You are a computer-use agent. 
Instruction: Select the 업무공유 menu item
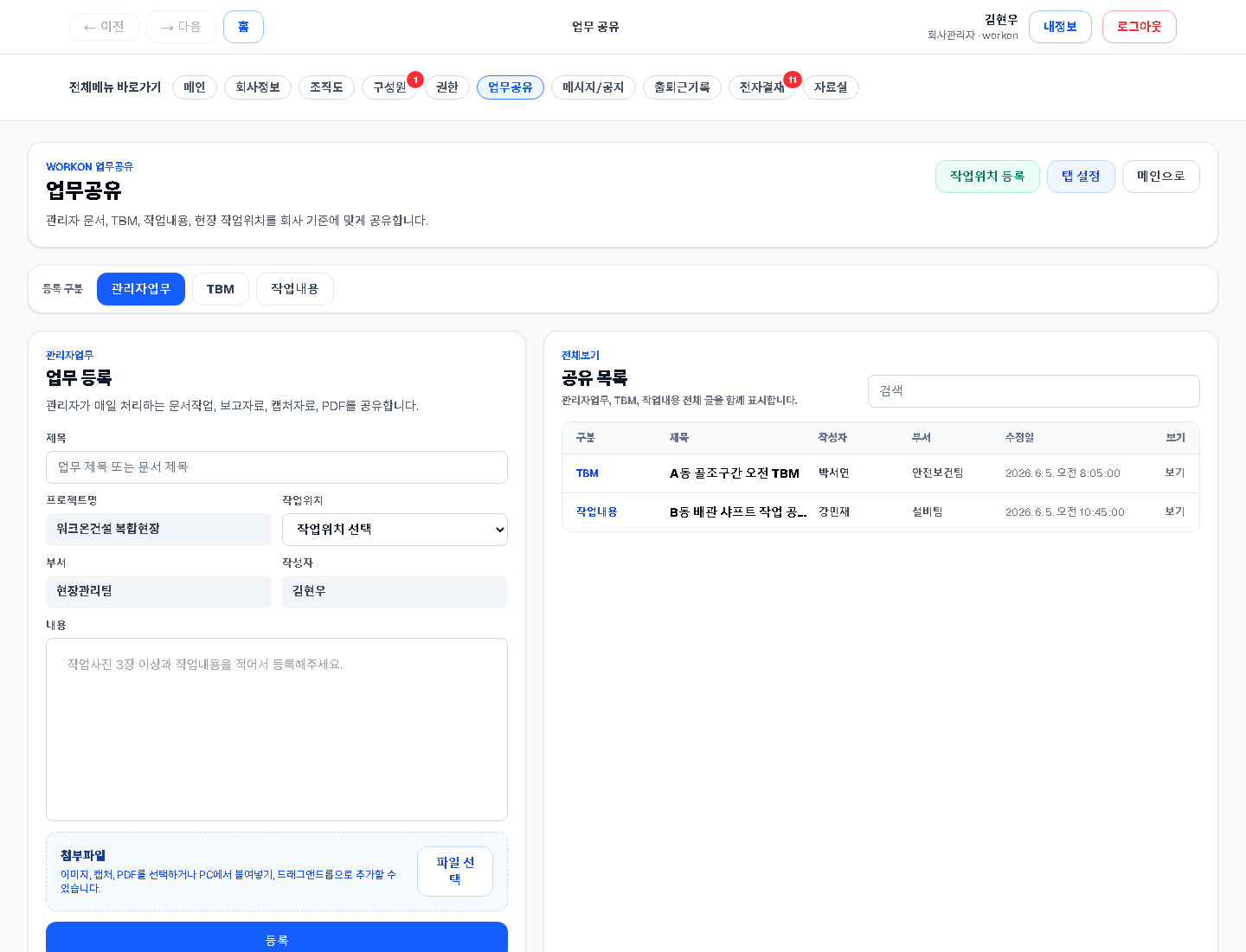[x=511, y=87]
